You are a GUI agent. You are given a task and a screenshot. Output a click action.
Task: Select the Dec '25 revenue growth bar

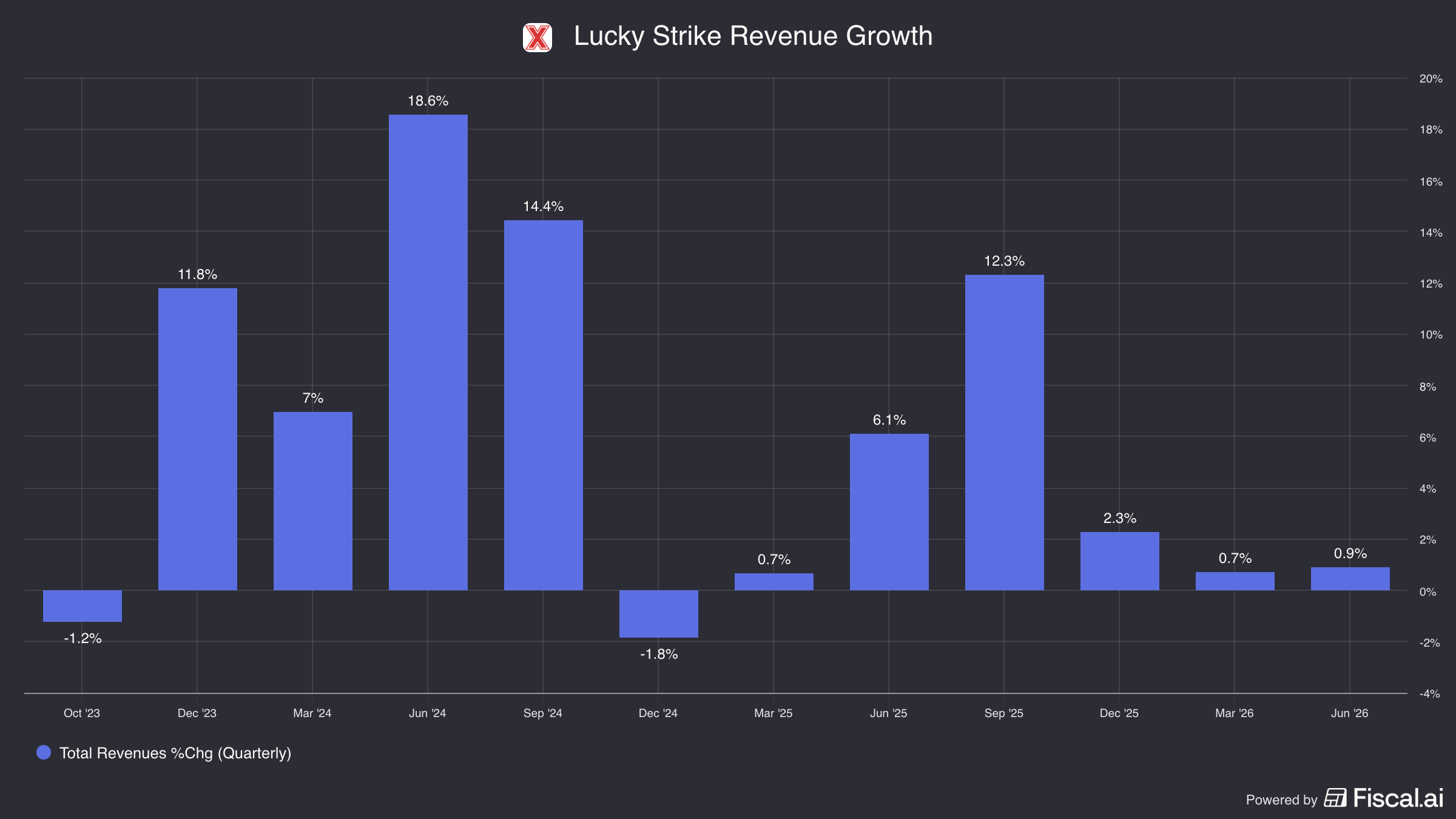click(1120, 561)
